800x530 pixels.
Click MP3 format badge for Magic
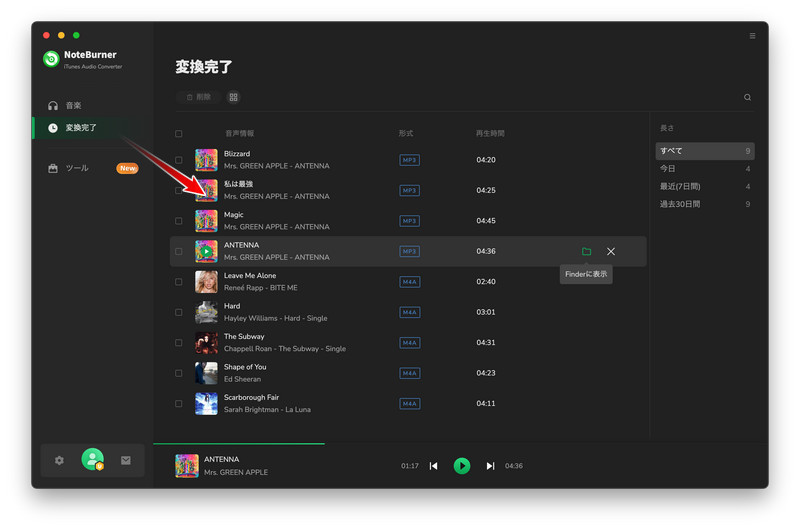point(409,221)
